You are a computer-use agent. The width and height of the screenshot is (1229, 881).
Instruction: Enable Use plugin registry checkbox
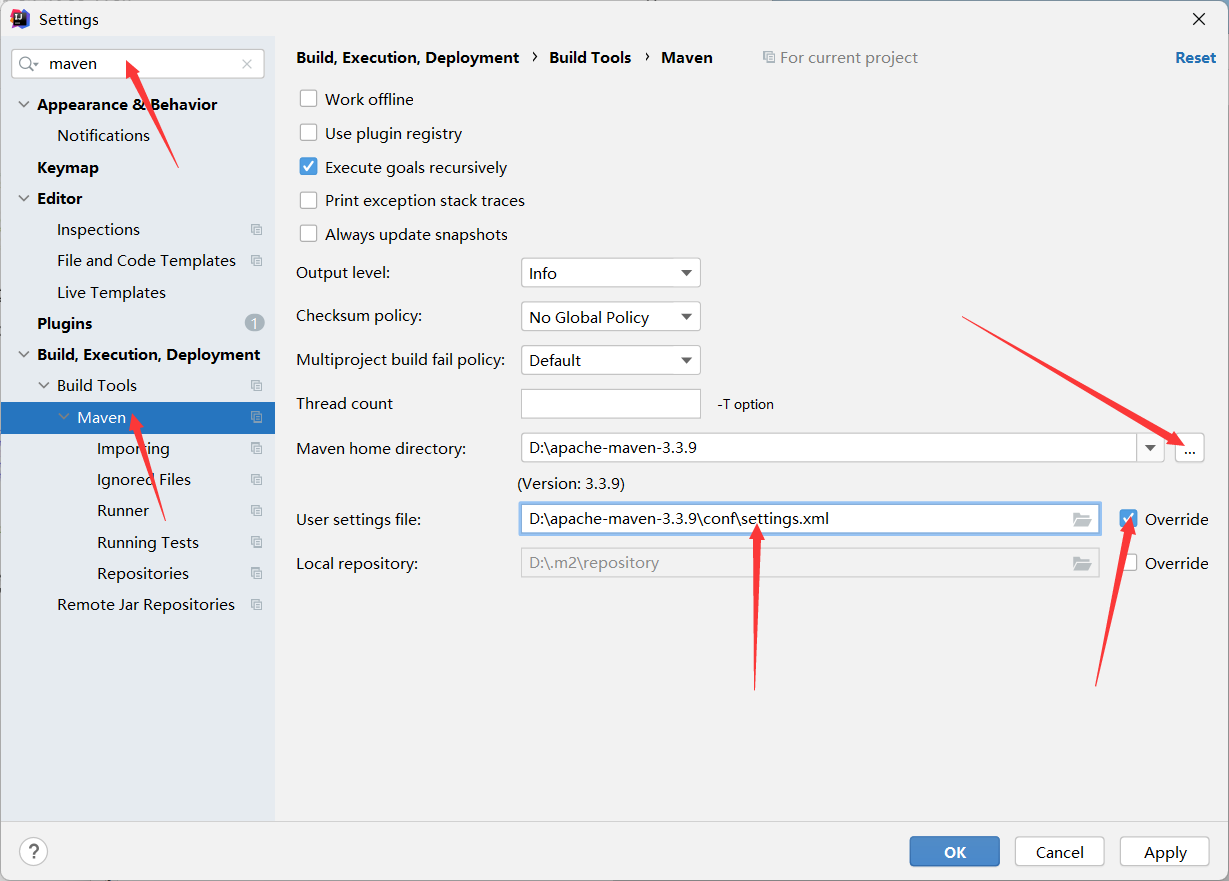click(308, 133)
